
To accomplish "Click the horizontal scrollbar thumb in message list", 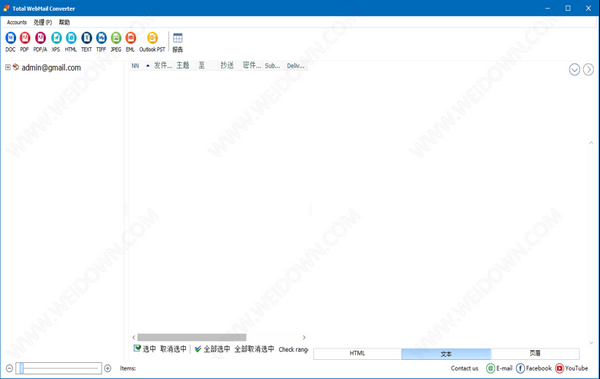I will coord(192,337).
